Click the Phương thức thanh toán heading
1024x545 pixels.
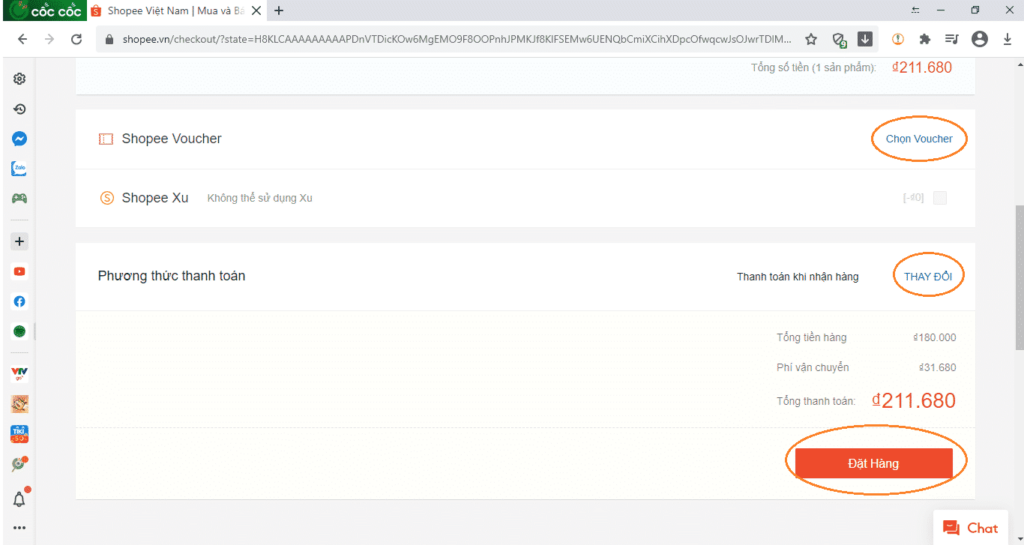pos(172,276)
